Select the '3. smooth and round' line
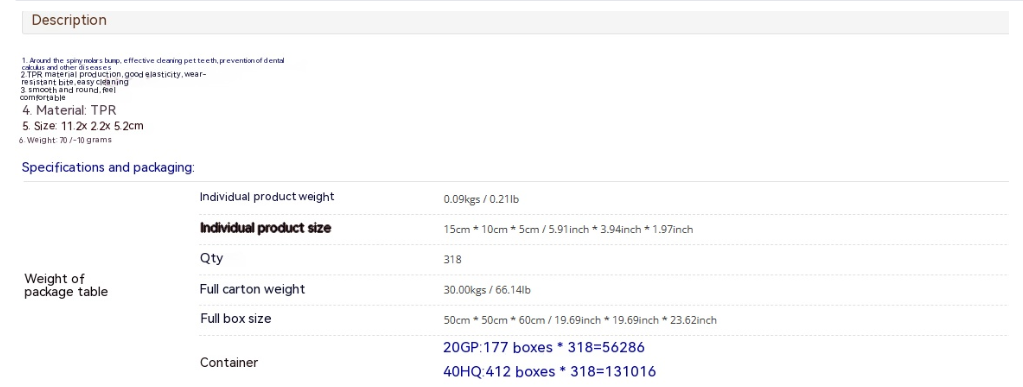 68,93
